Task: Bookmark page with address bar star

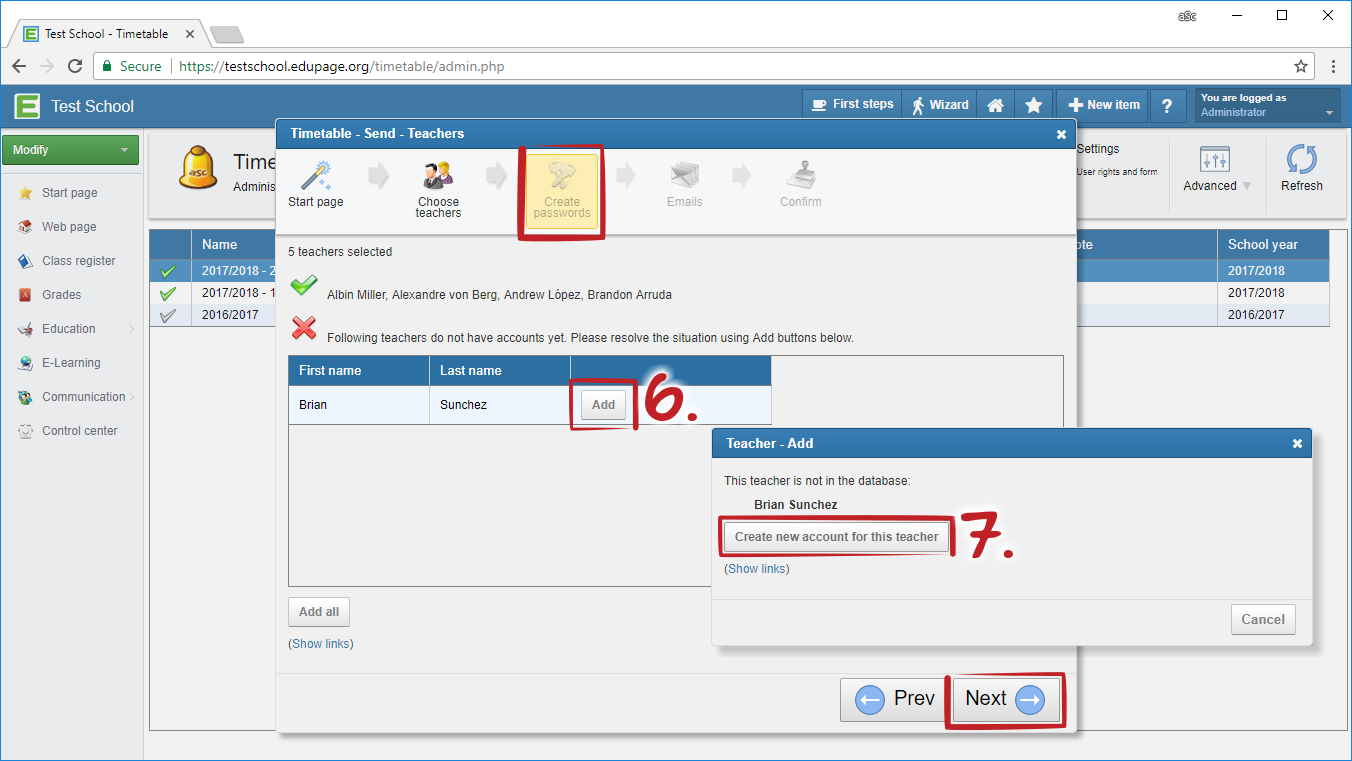Action: (1301, 66)
